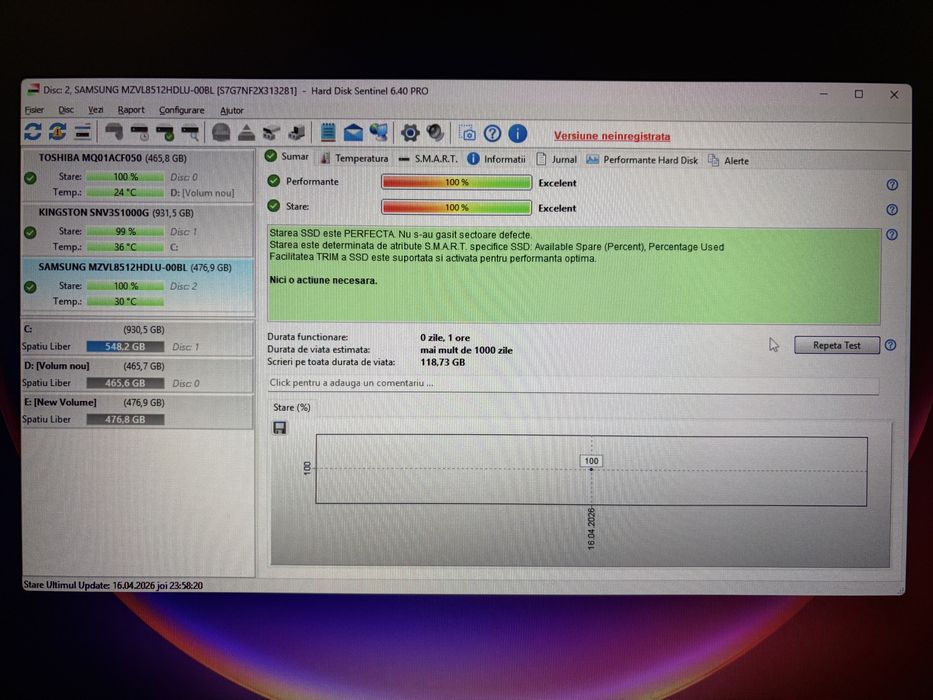This screenshot has width=933, height=700.
Task: Switch to the S.M.A.R.T. tab
Action: point(428,159)
